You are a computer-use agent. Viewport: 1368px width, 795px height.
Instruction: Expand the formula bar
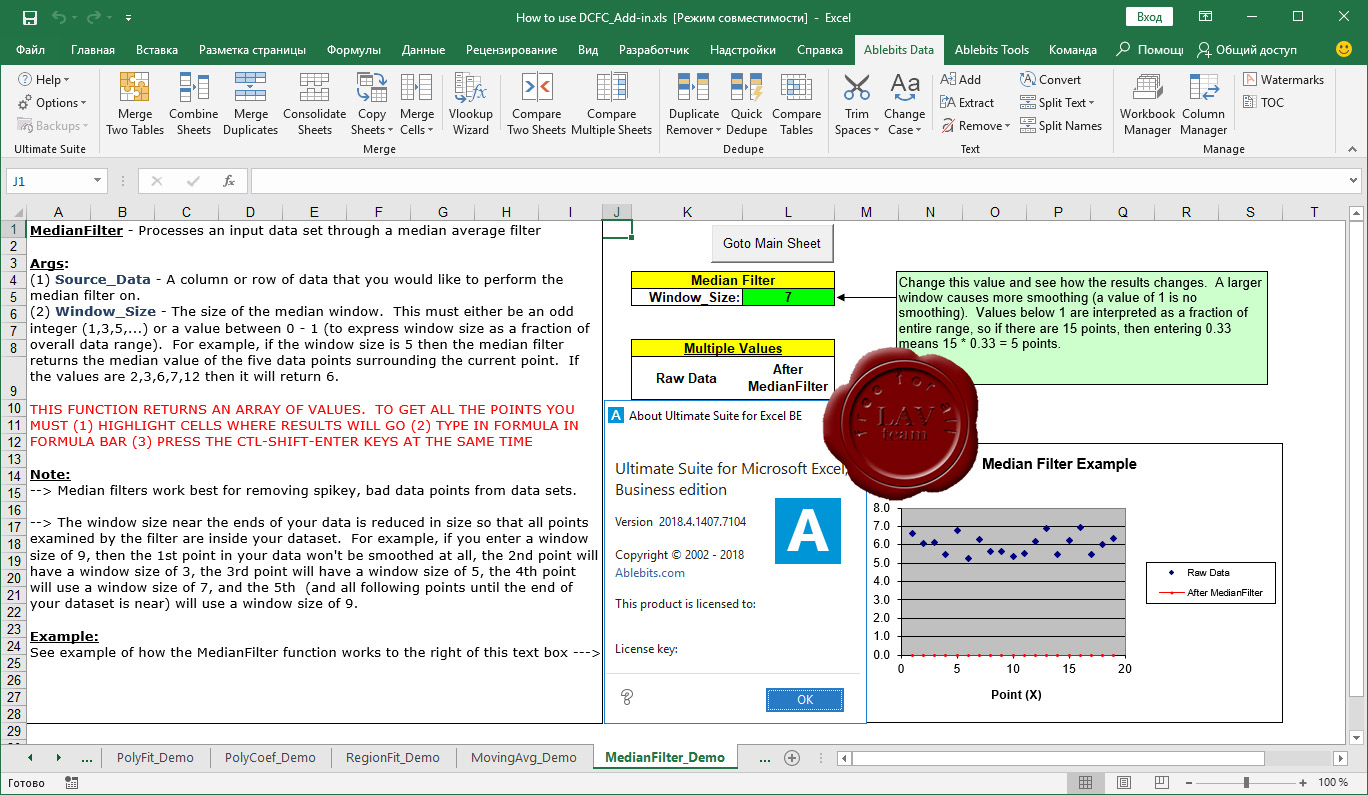coord(1352,181)
